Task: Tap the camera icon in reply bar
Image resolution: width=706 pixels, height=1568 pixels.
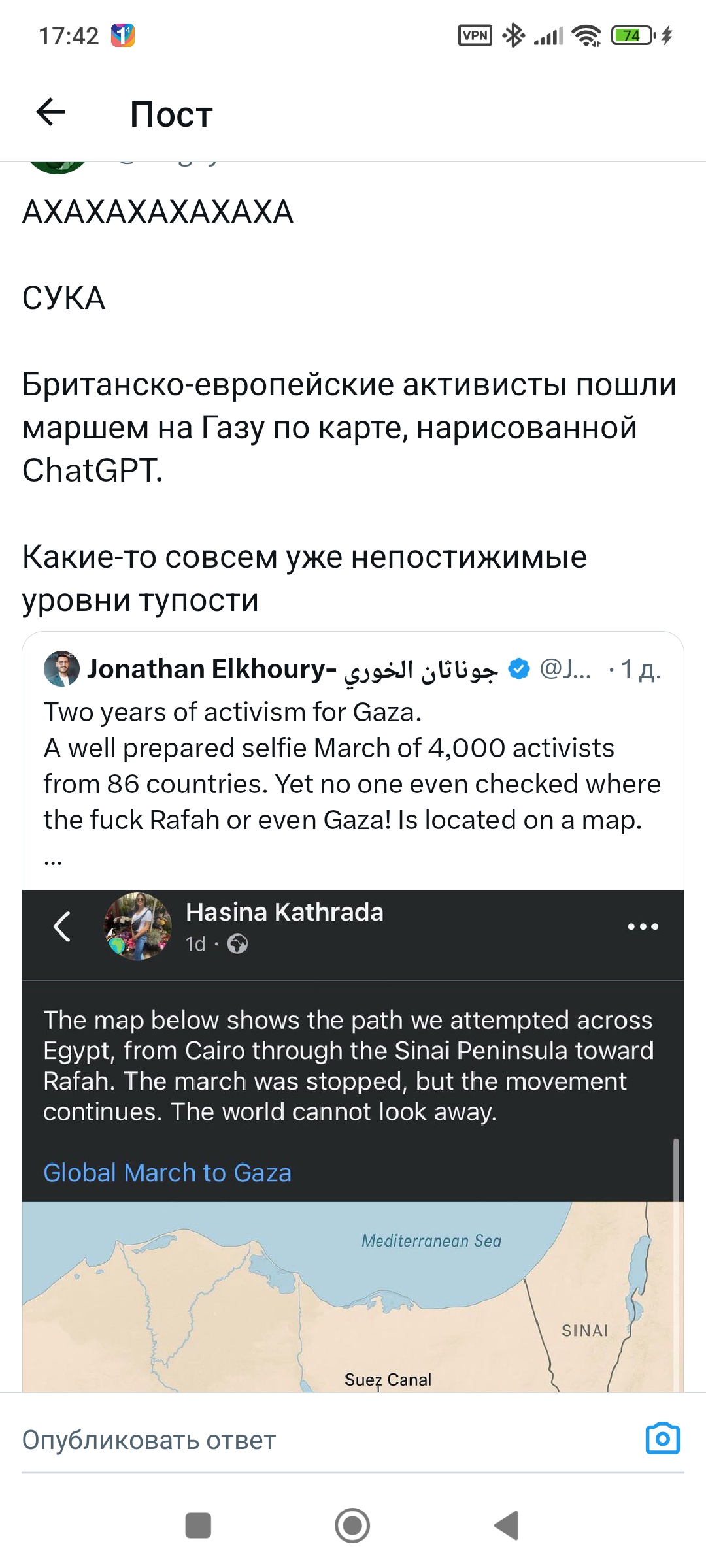Action: point(662,1439)
